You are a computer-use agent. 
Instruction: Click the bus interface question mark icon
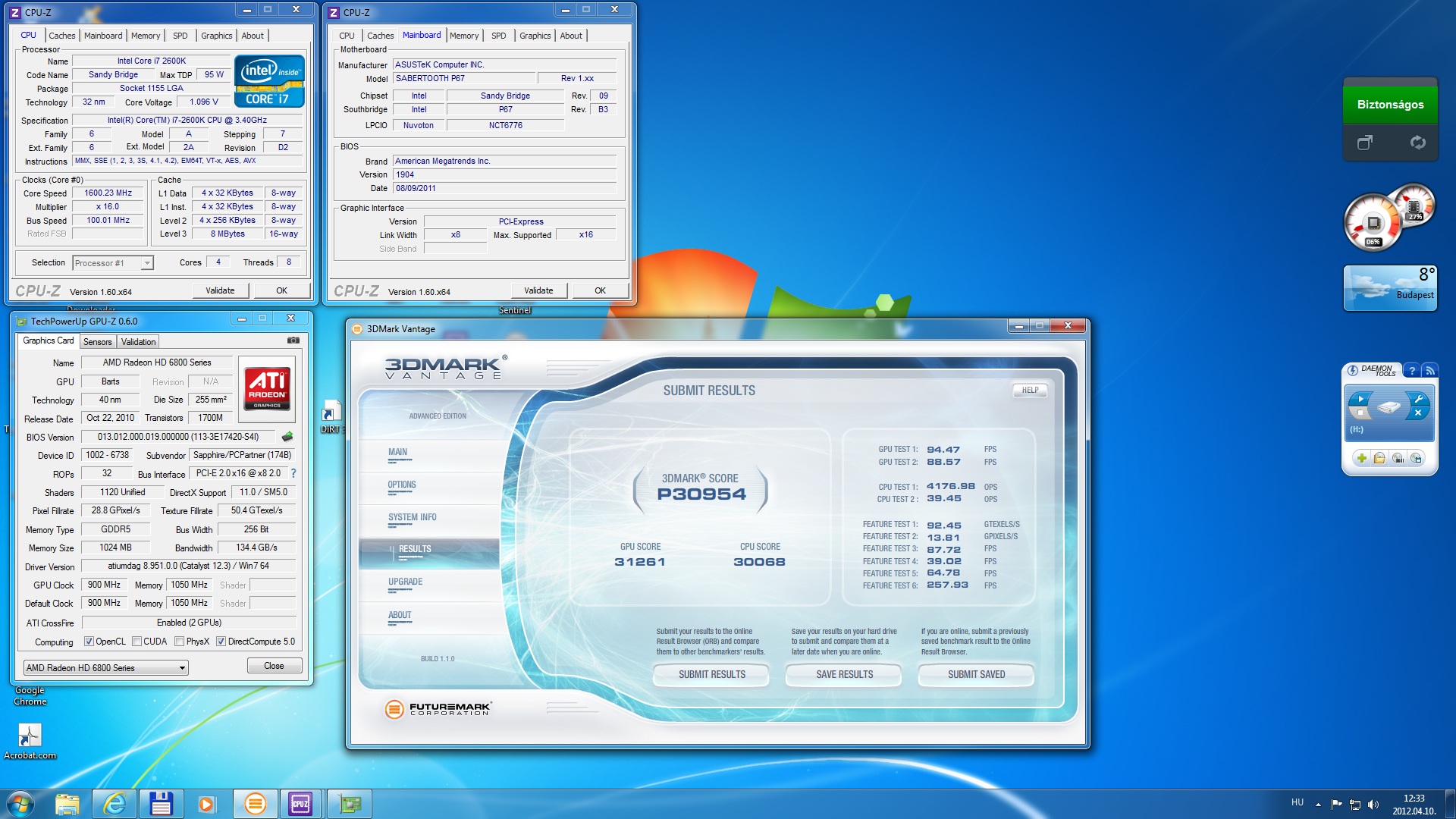293,473
